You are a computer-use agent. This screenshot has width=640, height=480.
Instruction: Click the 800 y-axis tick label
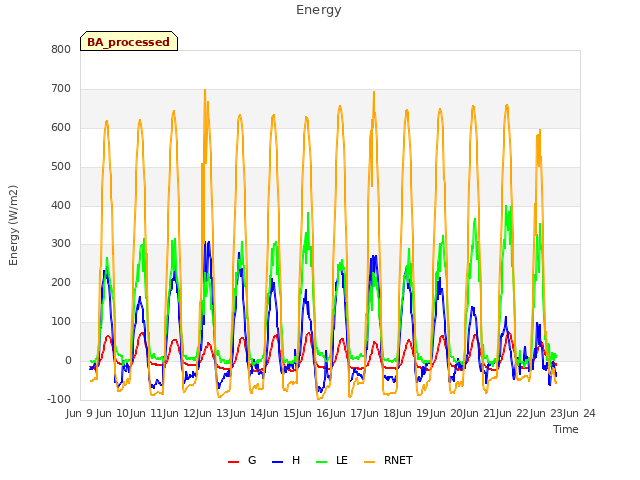(x=61, y=49)
